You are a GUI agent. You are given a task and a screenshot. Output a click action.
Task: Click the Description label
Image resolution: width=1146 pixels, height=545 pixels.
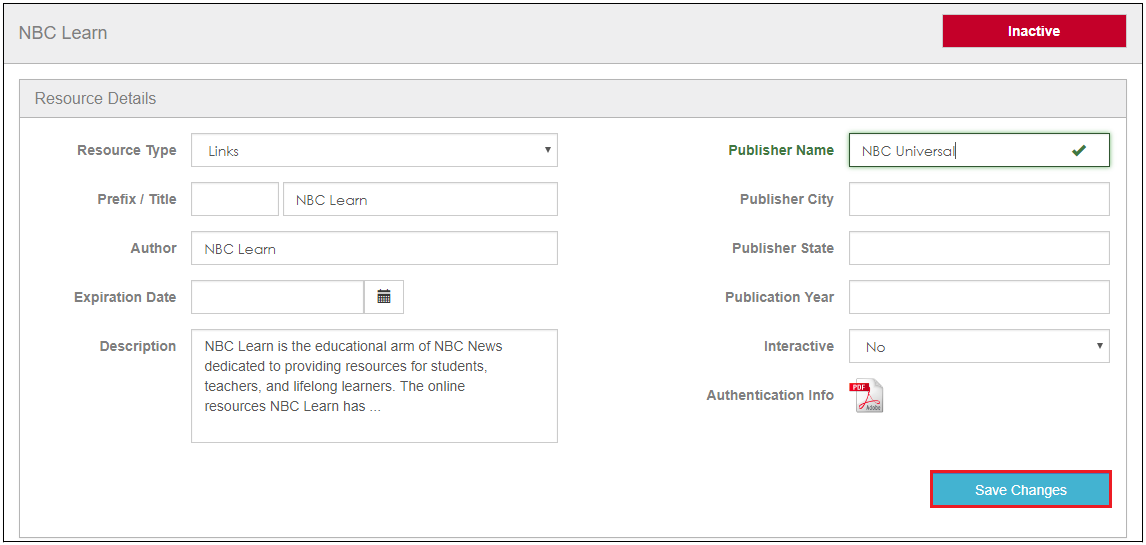(138, 346)
